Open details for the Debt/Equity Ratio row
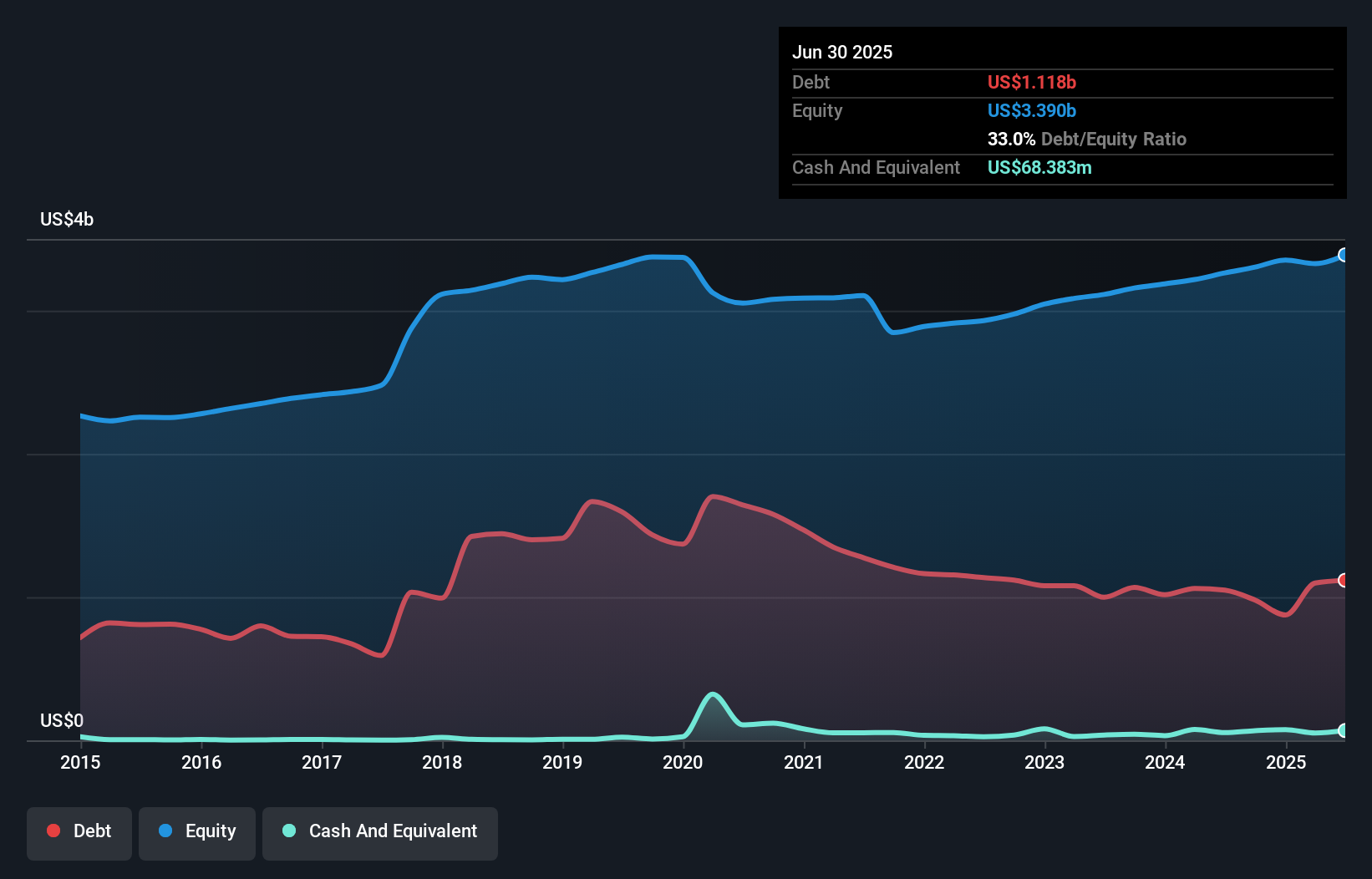This screenshot has height=879, width=1372. coord(1086,139)
